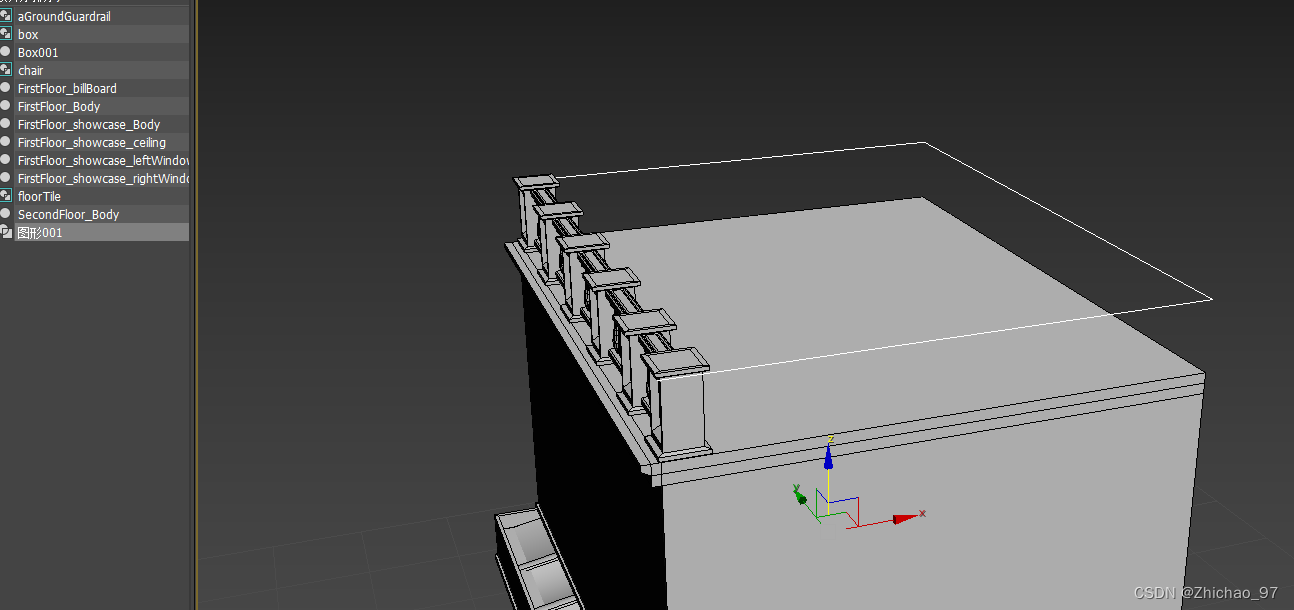Click the geometry sphere icon next to Box001
Screen dimensions: 1294x610
click(7, 52)
